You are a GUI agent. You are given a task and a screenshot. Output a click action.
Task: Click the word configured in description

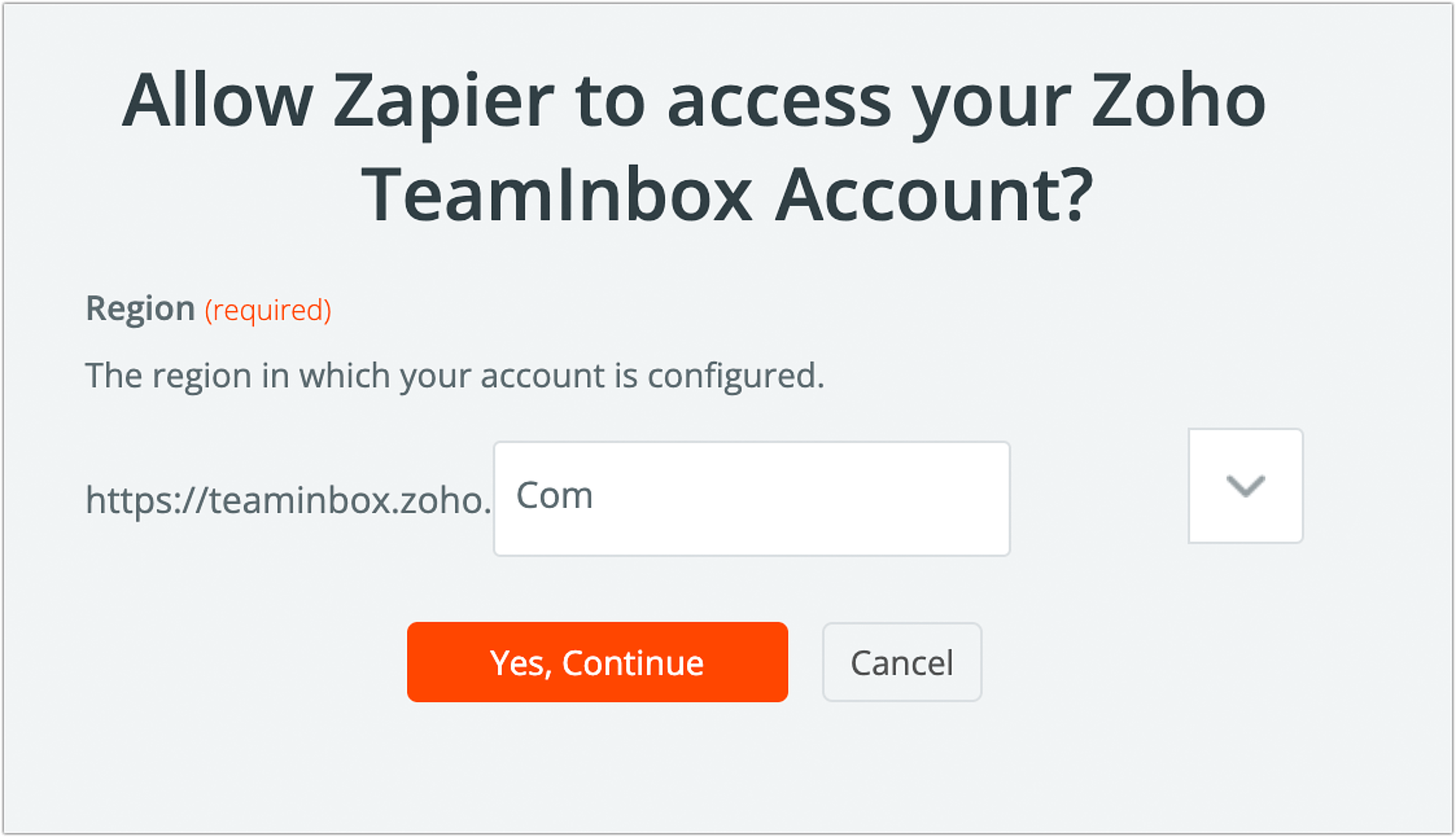pyautogui.click(x=735, y=377)
